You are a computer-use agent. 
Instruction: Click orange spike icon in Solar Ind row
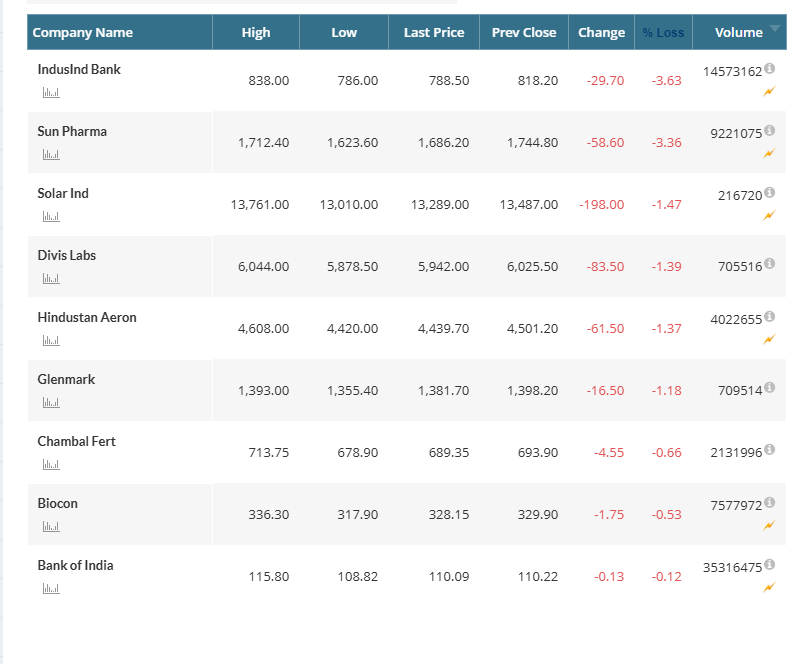pyautogui.click(x=769, y=216)
